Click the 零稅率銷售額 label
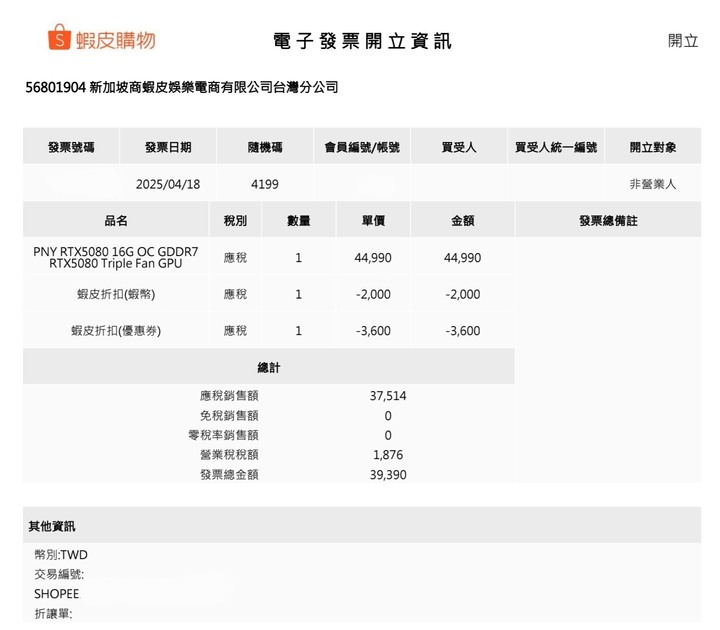 tap(223, 435)
